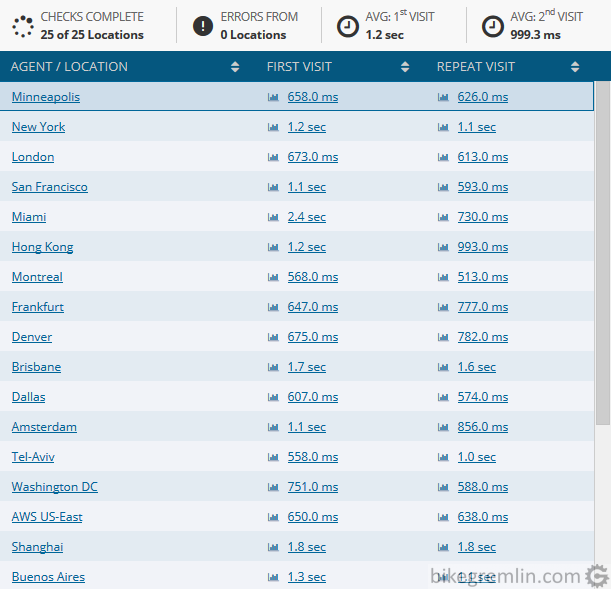Open the New York location link

coord(39,127)
